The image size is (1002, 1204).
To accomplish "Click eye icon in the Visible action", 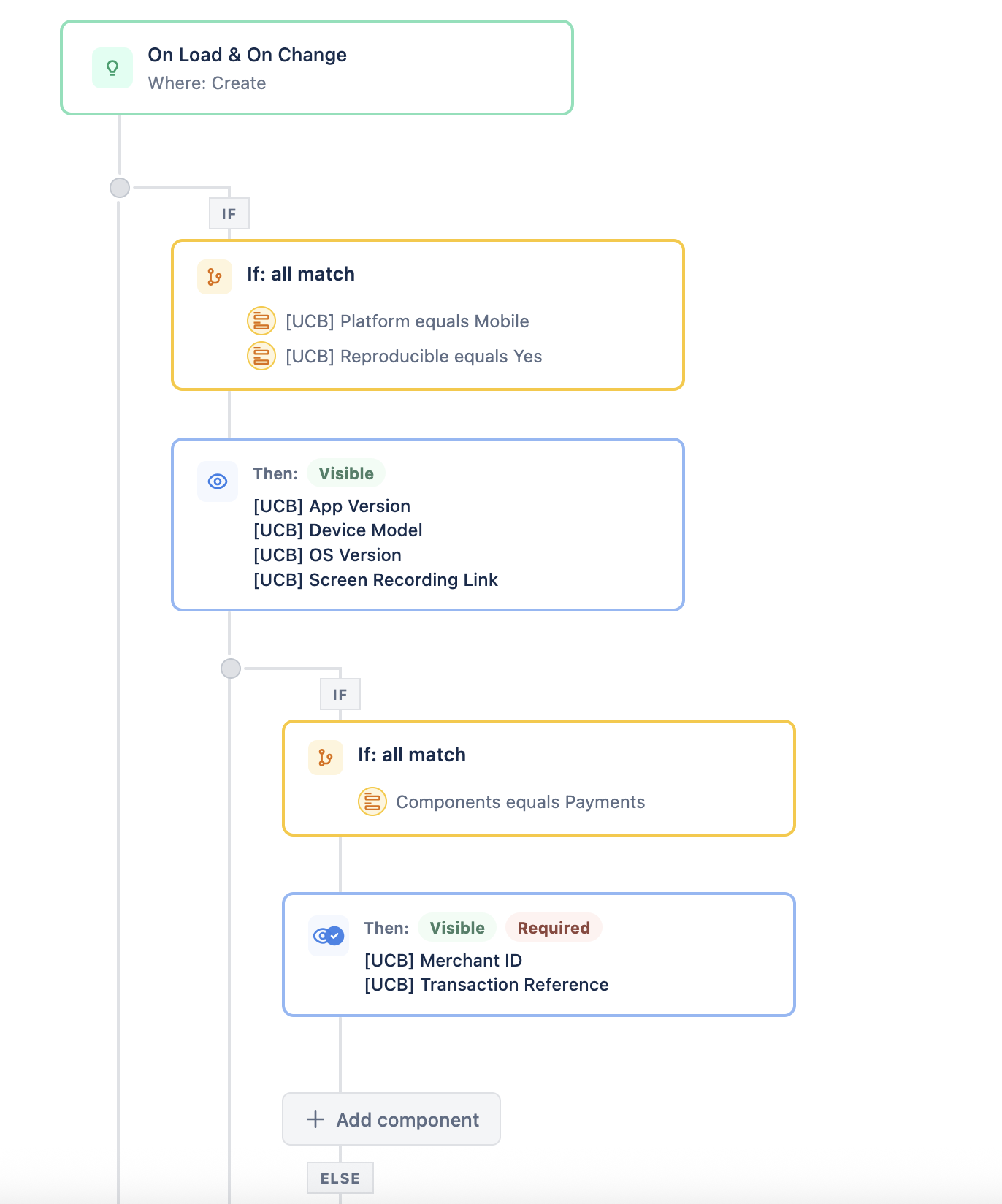I will [x=218, y=481].
